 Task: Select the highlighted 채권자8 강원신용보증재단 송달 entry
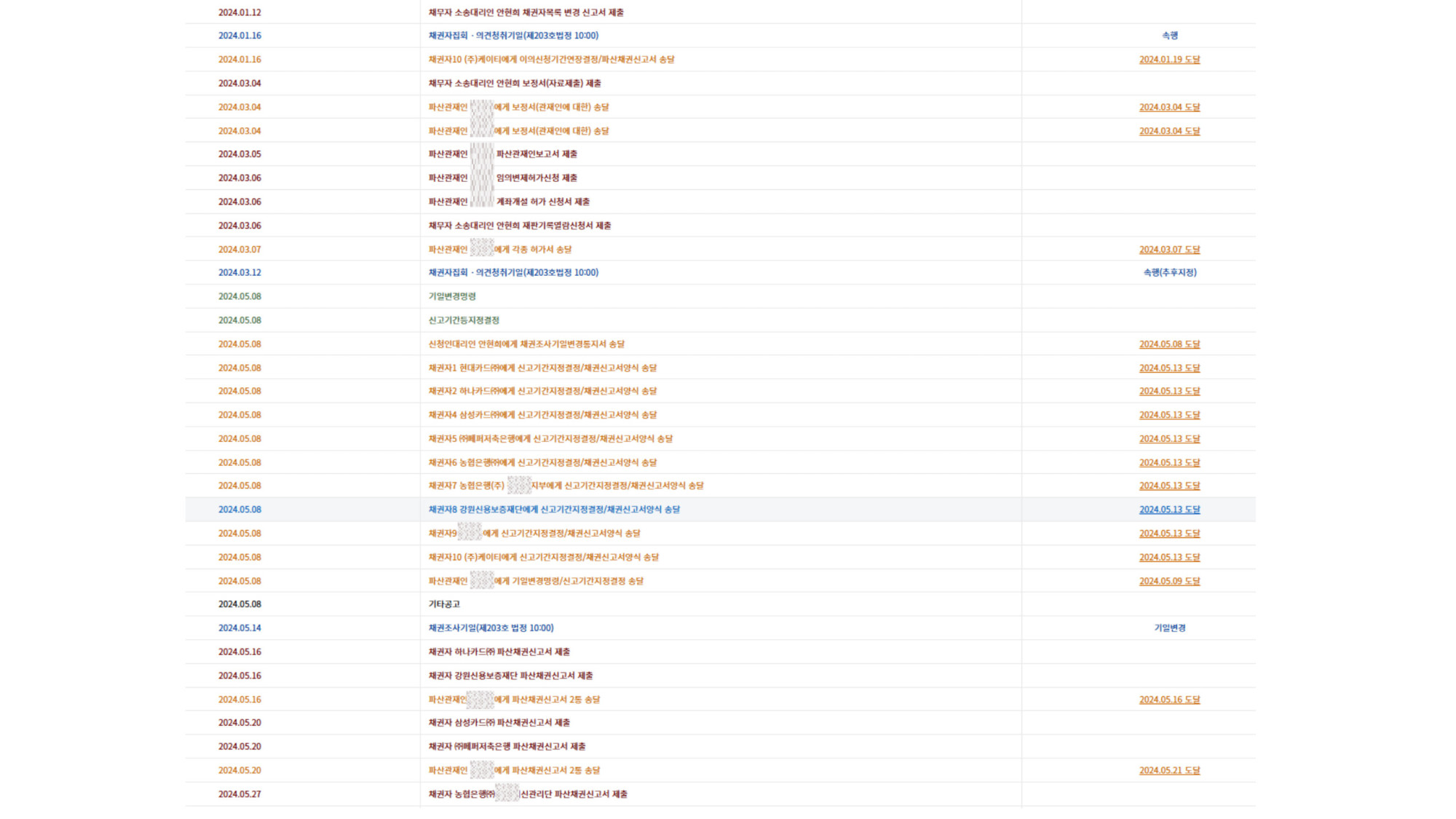click(x=554, y=510)
